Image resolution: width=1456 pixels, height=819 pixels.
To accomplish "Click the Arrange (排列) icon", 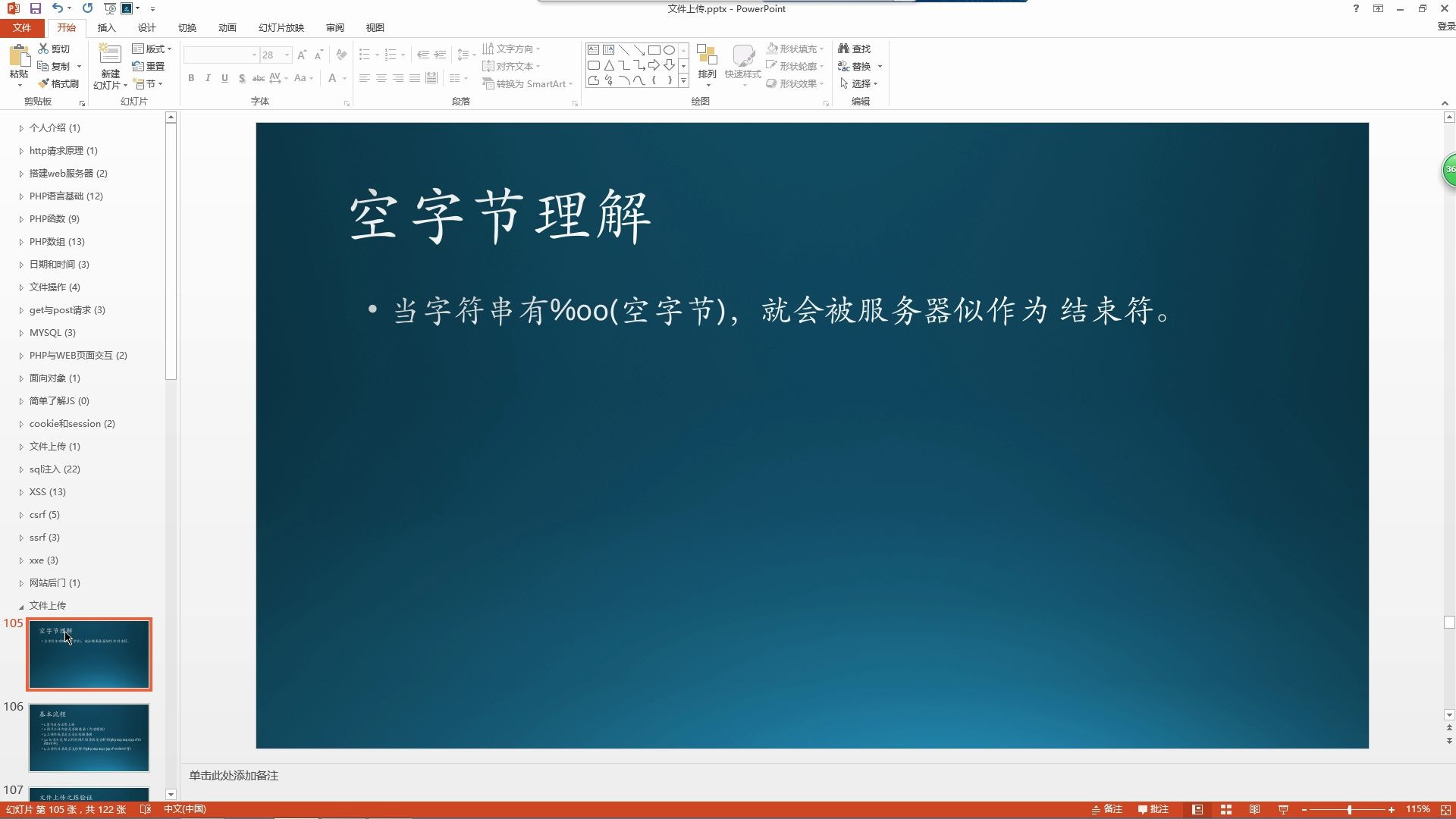I will (706, 61).
